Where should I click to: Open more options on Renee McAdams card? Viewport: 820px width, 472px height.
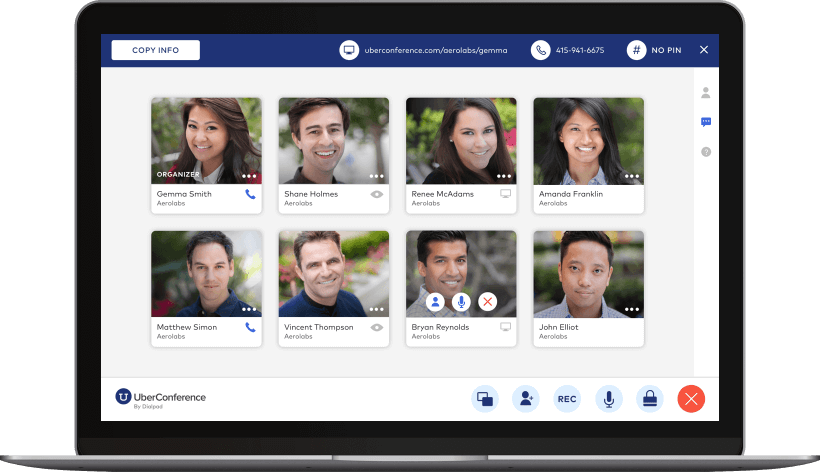[504, 176]
